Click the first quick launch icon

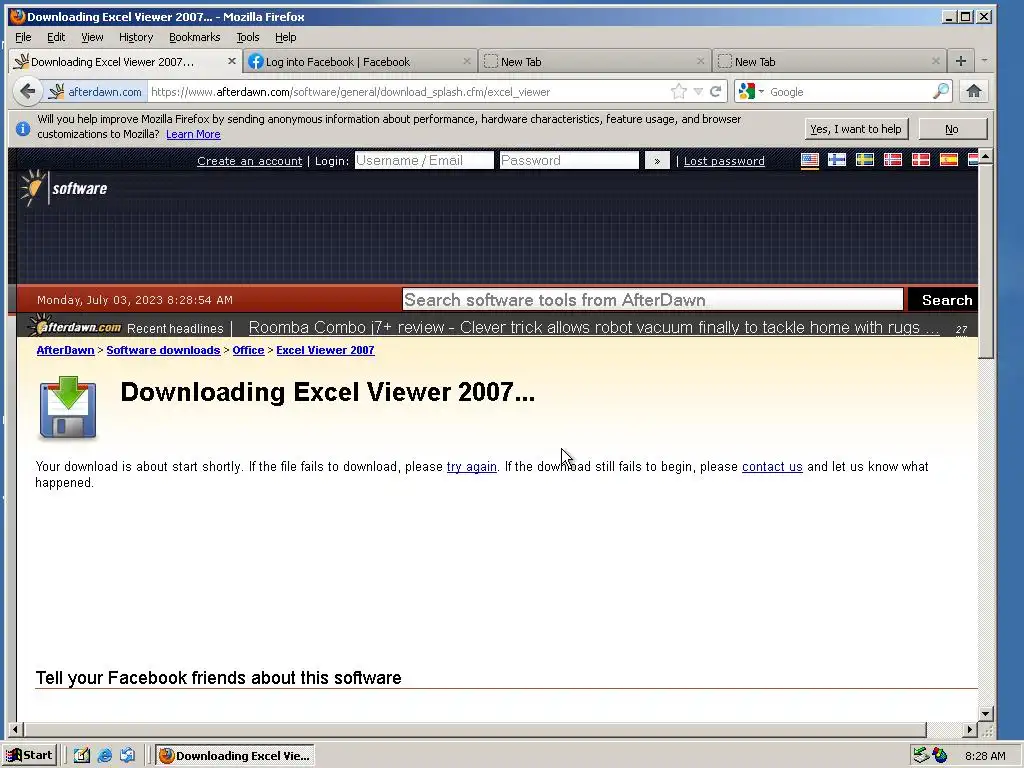pyautogui.click(x=82, y=755)
